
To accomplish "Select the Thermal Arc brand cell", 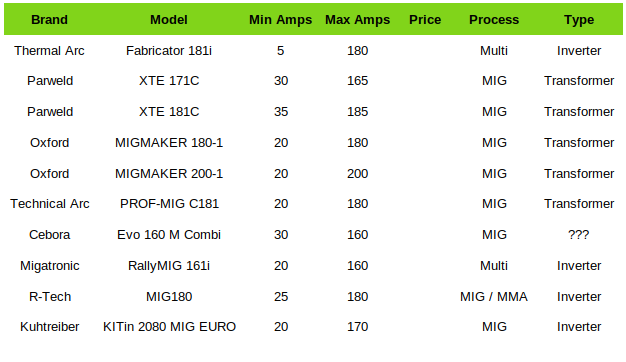I will coord(50,51).
